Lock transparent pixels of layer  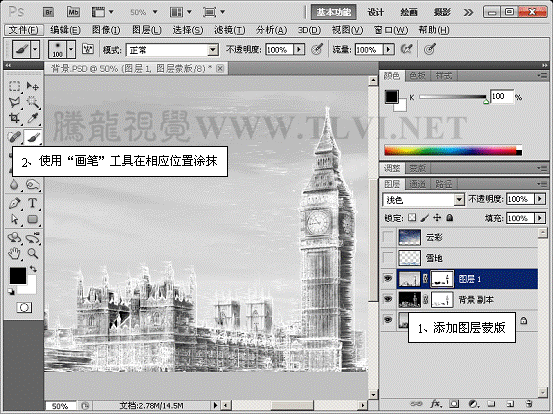[412, 218]
